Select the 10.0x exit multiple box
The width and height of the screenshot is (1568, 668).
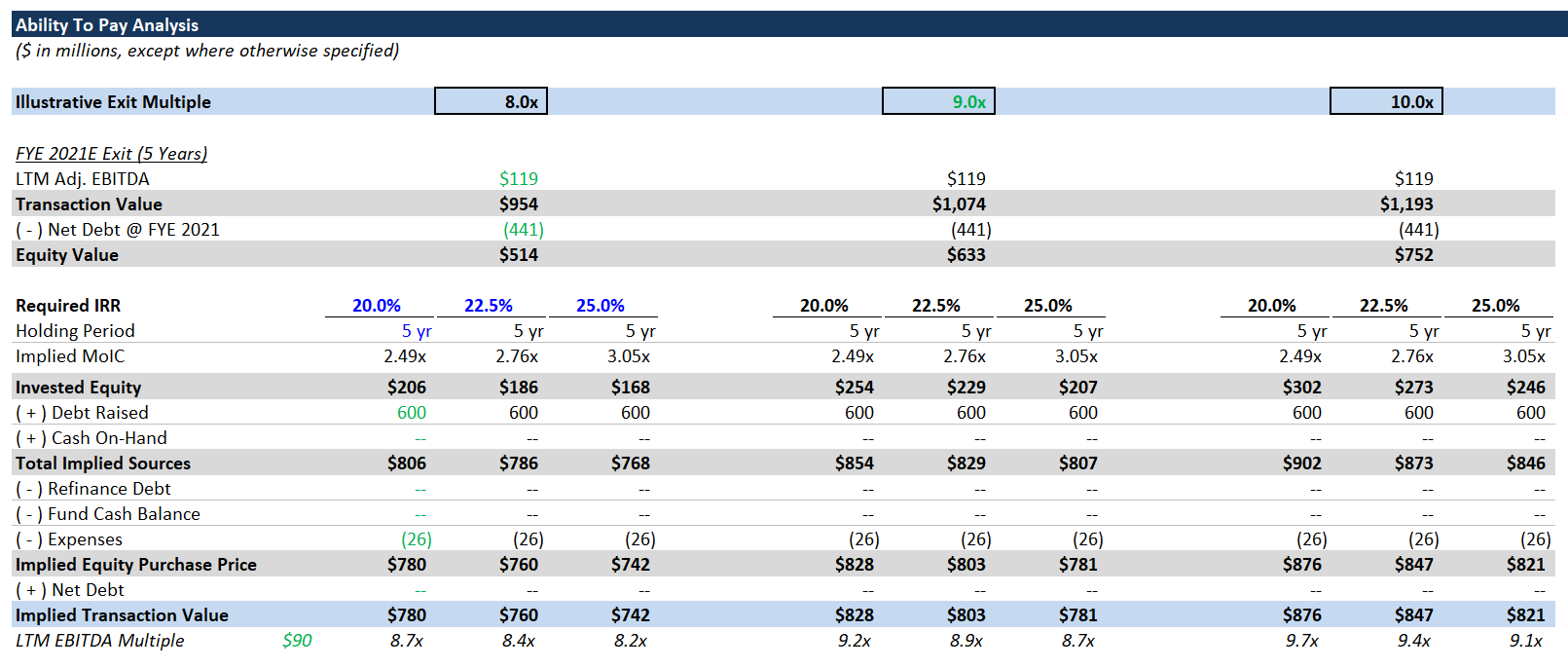pos(1386,101)
